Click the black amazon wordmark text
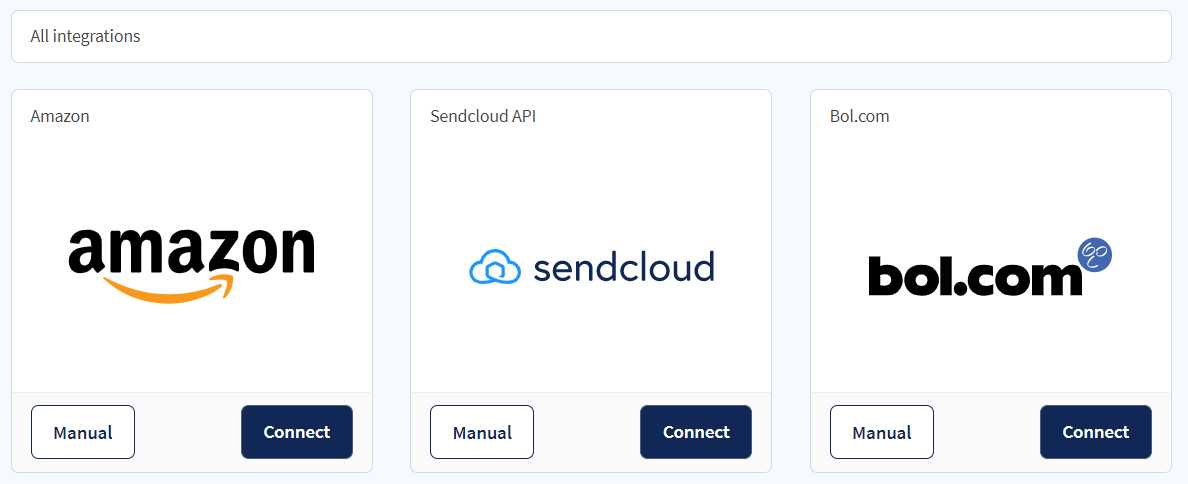This screenshot has width=1188, height=484. 192,251
